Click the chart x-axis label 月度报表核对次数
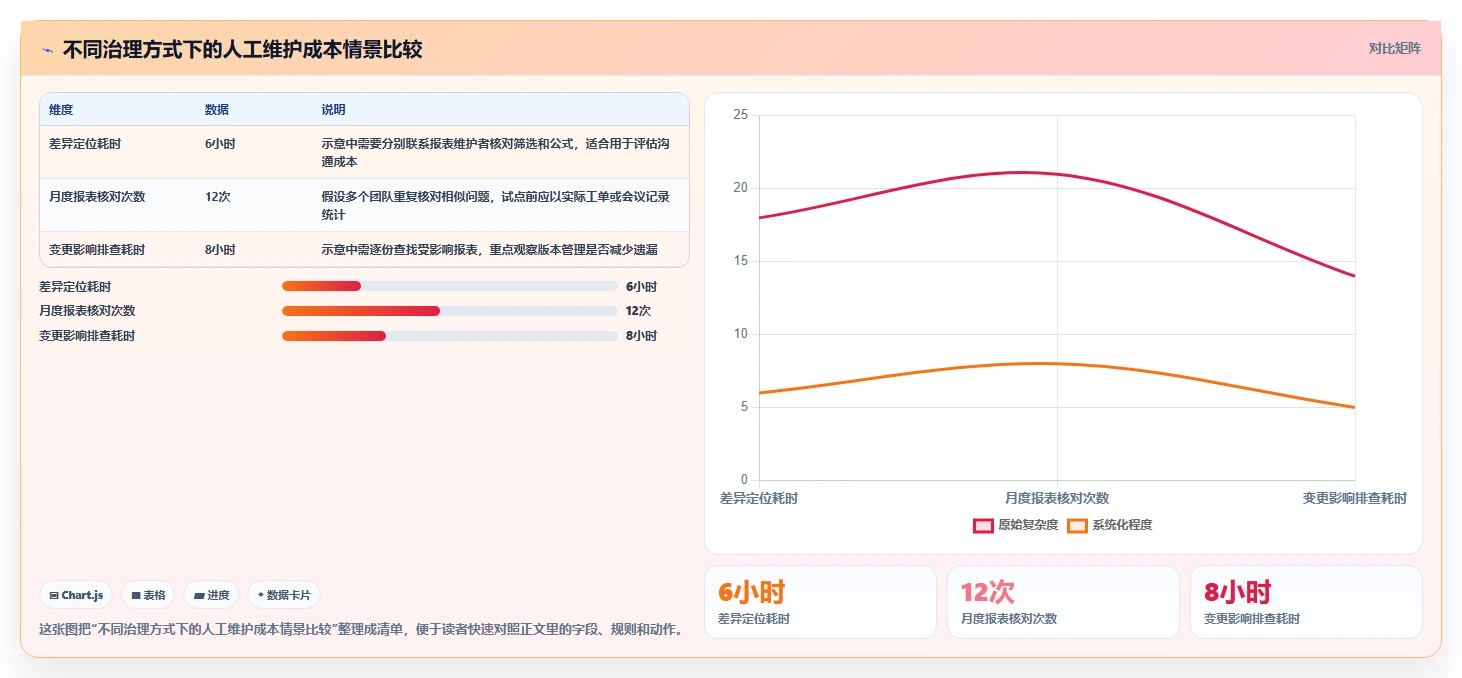Image resolution: width=1462 pixels, height=678 pixels. pyautogui.click(x=1057, y=498)
